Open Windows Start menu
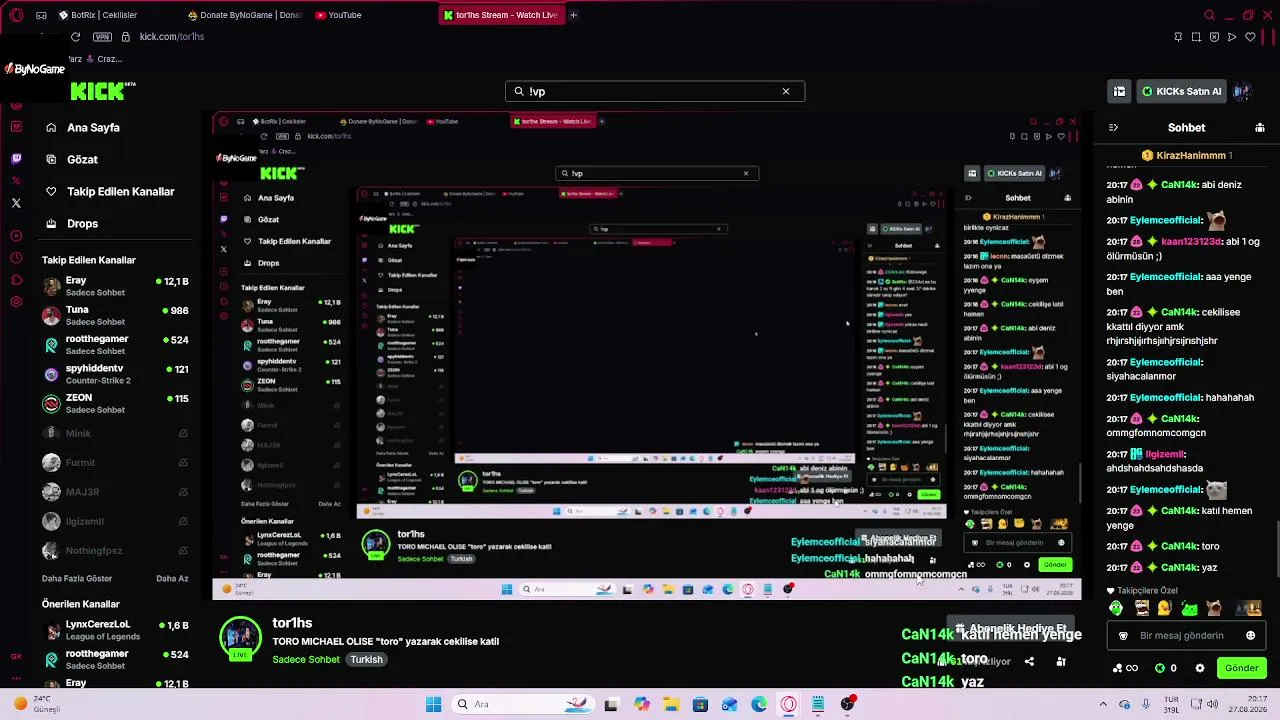The image size is (1280, 720). tap(433, 704)
